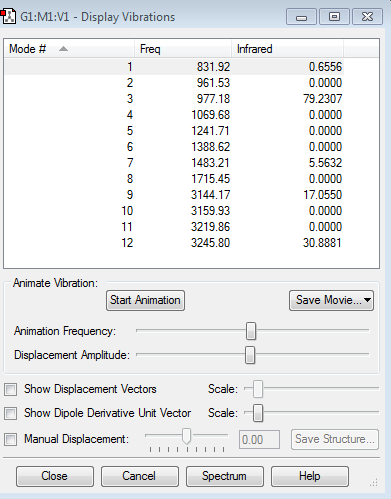This screenshot has height=499, width=391.
Task: Enable Show Dipole Derivative Unit Vector
Action: point(10,413)
